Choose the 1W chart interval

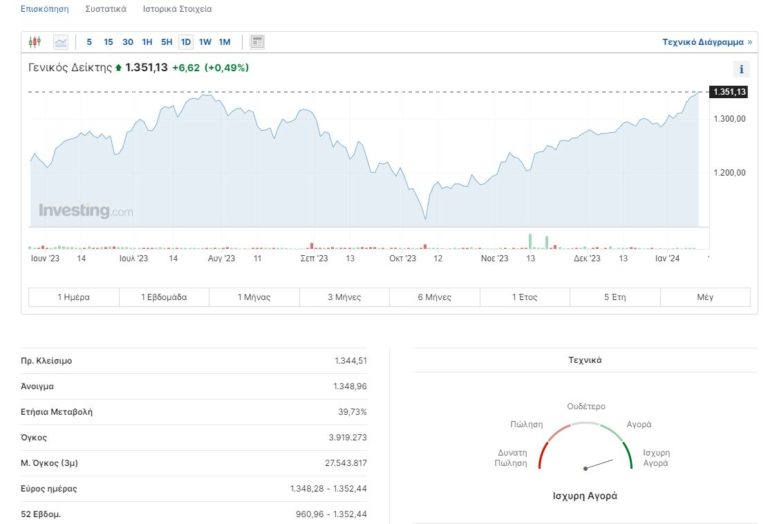(205, 42)
